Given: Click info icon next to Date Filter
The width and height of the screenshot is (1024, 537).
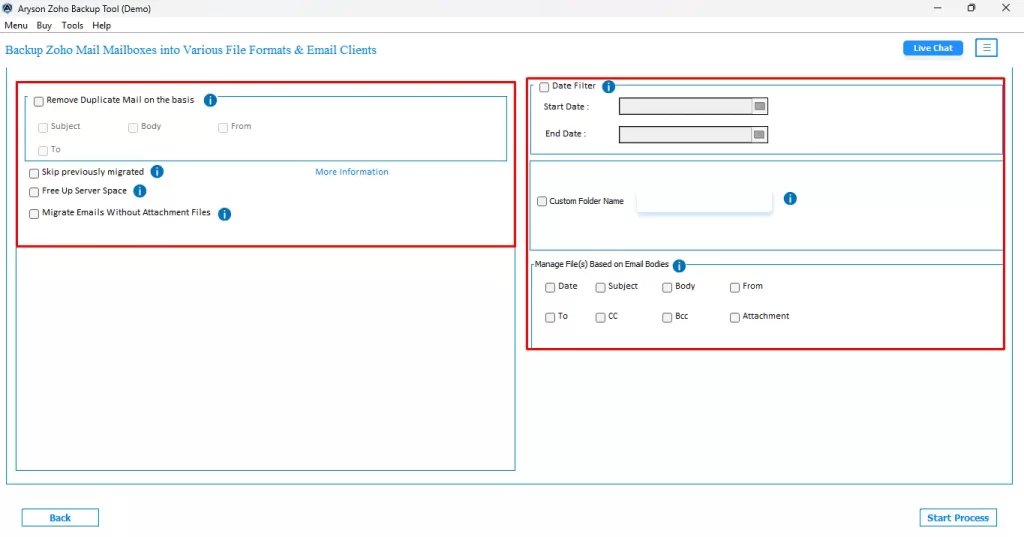Looking at the screenshot, I should click(x=608, y=86).
